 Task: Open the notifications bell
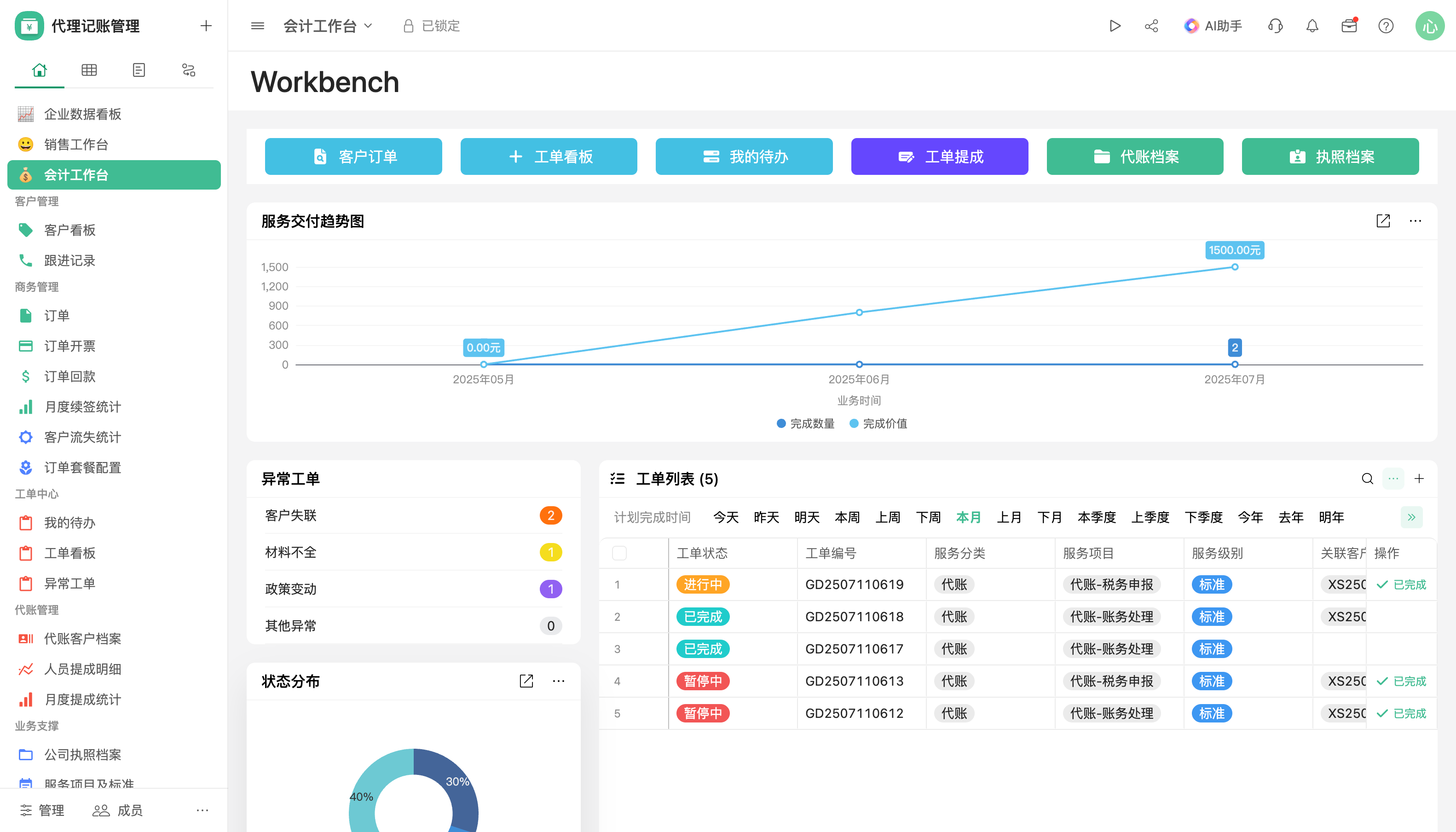1312,26
